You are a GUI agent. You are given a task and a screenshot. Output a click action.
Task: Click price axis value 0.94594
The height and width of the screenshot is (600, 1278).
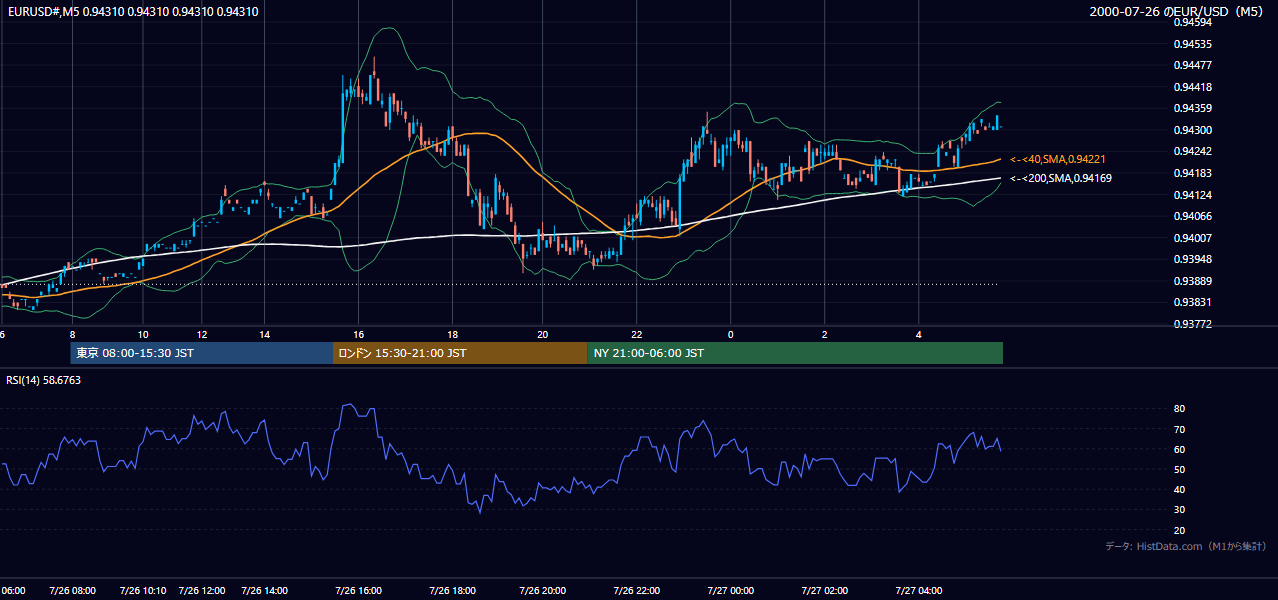tap(1193, 22)
